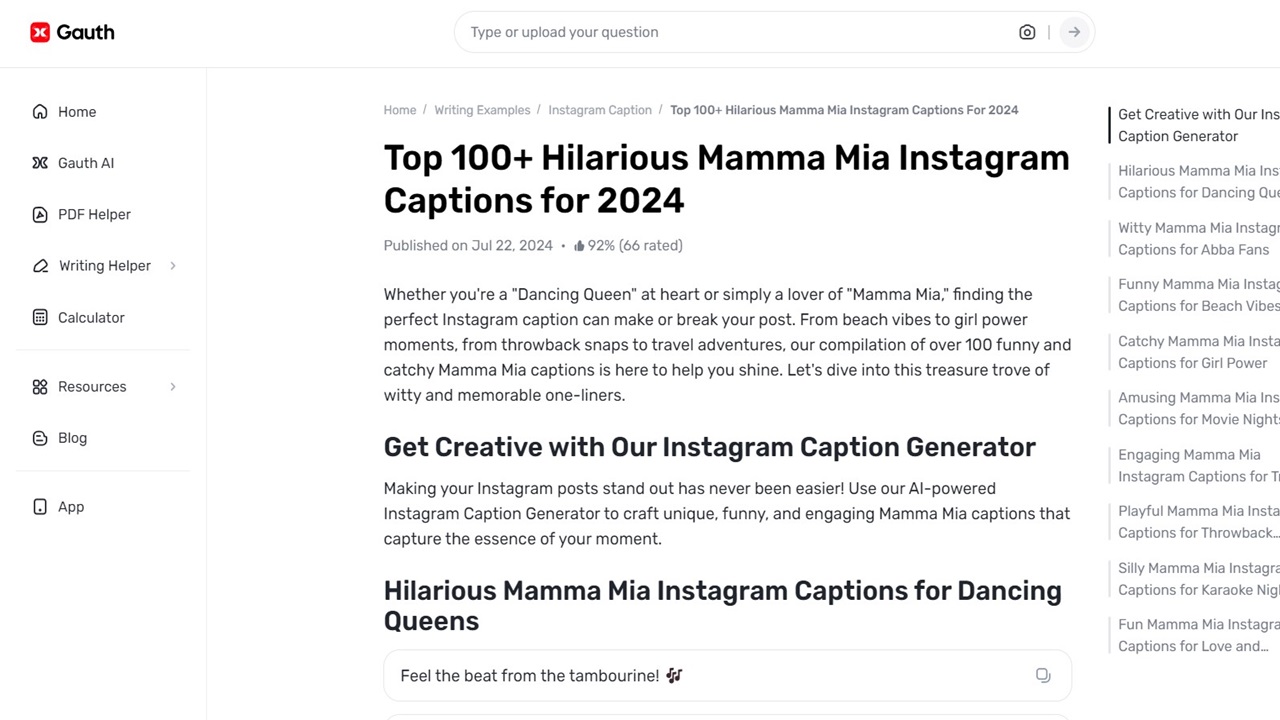Viewport: 1280px width, 720px height.
Task: Expand the Resources submenu
Action: click(x=172, y=386)
